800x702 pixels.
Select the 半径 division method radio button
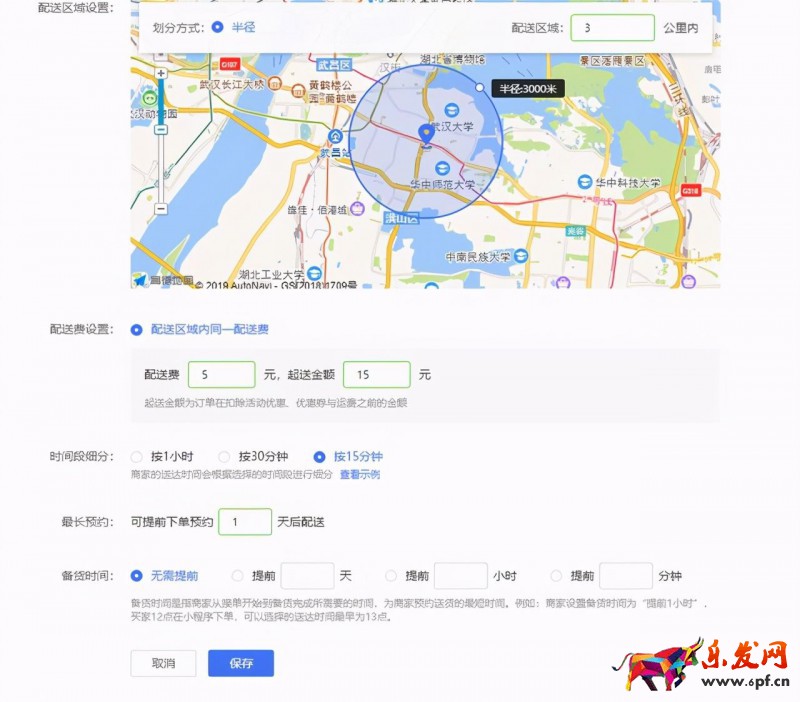click(x=217, y=27)
